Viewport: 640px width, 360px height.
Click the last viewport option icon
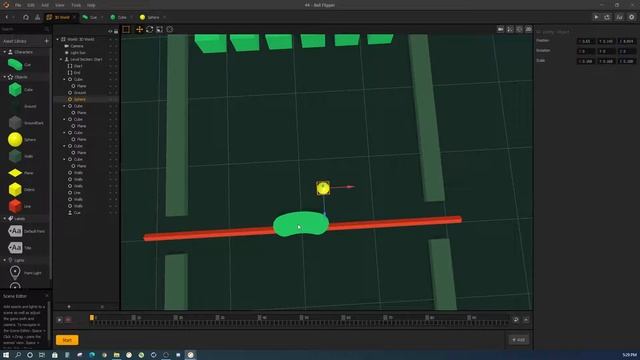coord(529,29)
